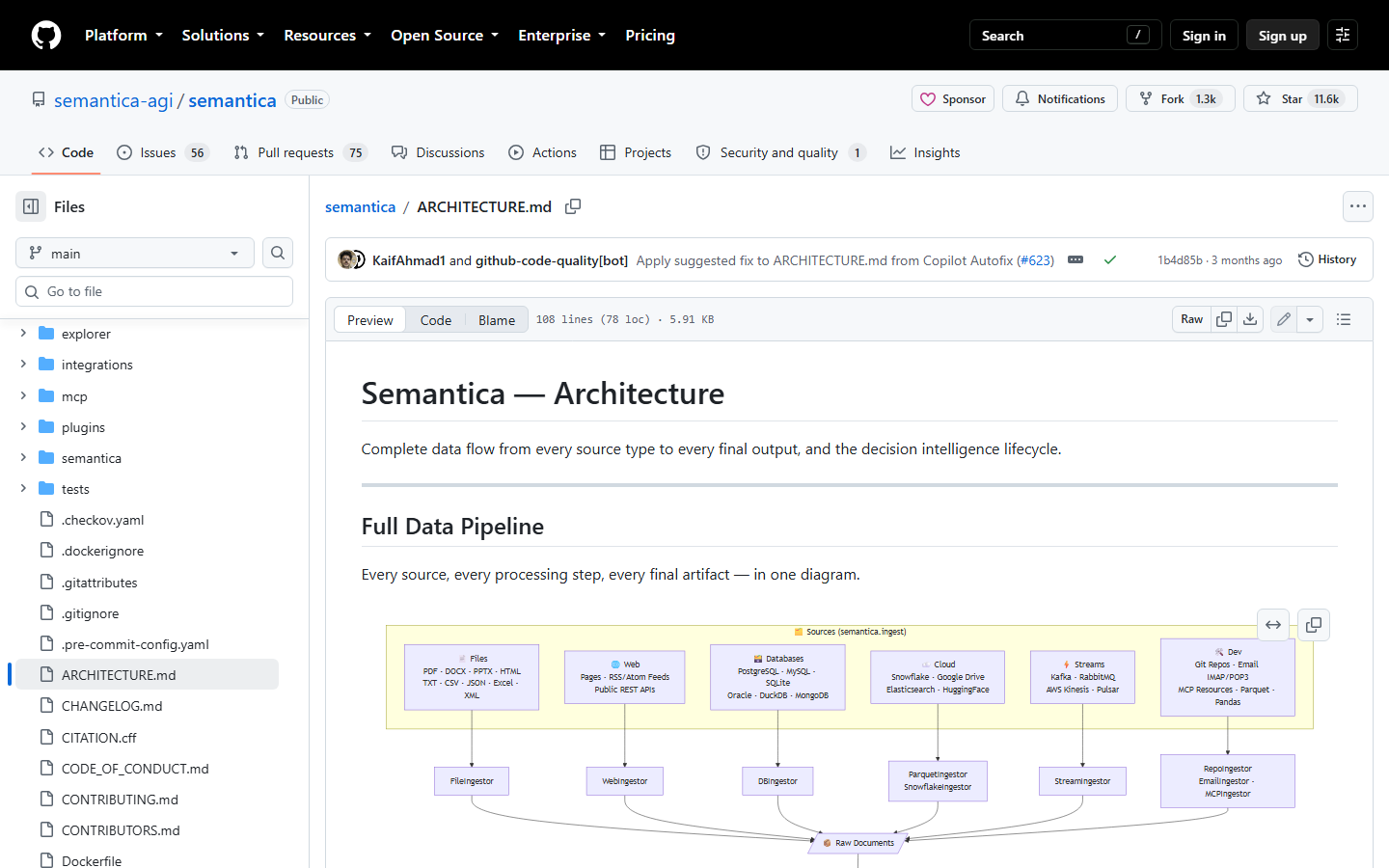Expand the plugins folder chevron
Image resolution: width=1389 pixels, height=868 pixels.
point(23,427)
